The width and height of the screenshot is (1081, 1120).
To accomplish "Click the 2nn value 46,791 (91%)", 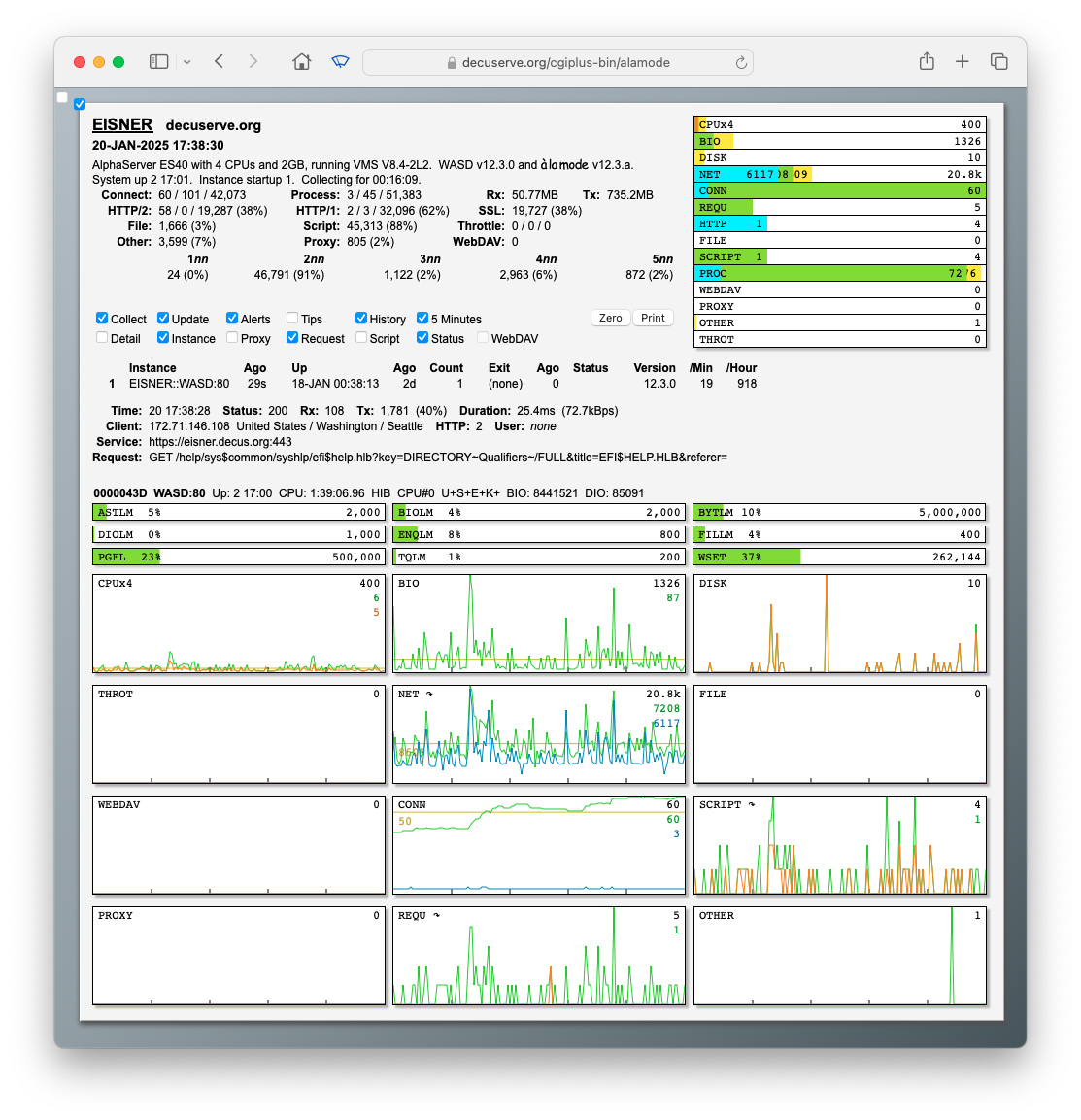I will (x=289, y=274).
